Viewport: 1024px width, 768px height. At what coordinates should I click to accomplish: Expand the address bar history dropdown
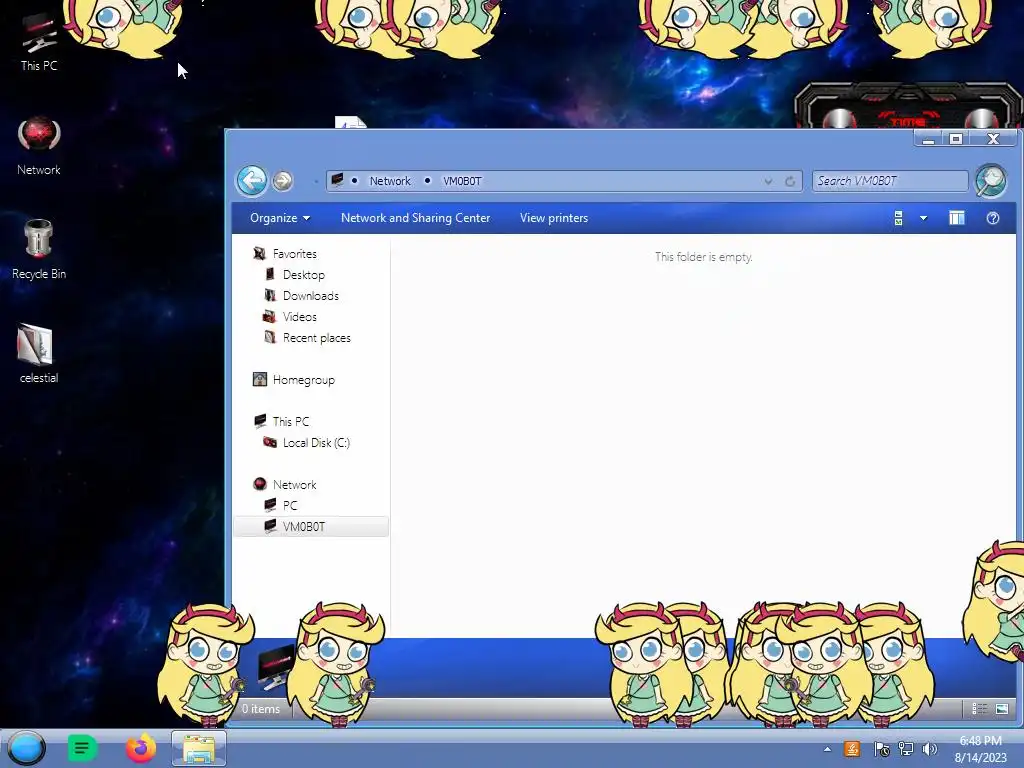click(768, 182)
